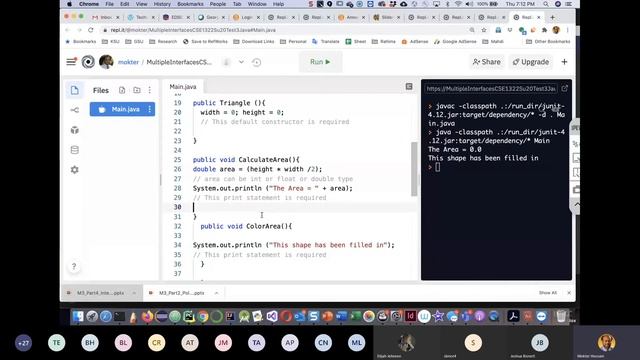This screenshot has height=360, width=640.
Task: Switch to the Main.java editor tab
Action: [183, 87]
